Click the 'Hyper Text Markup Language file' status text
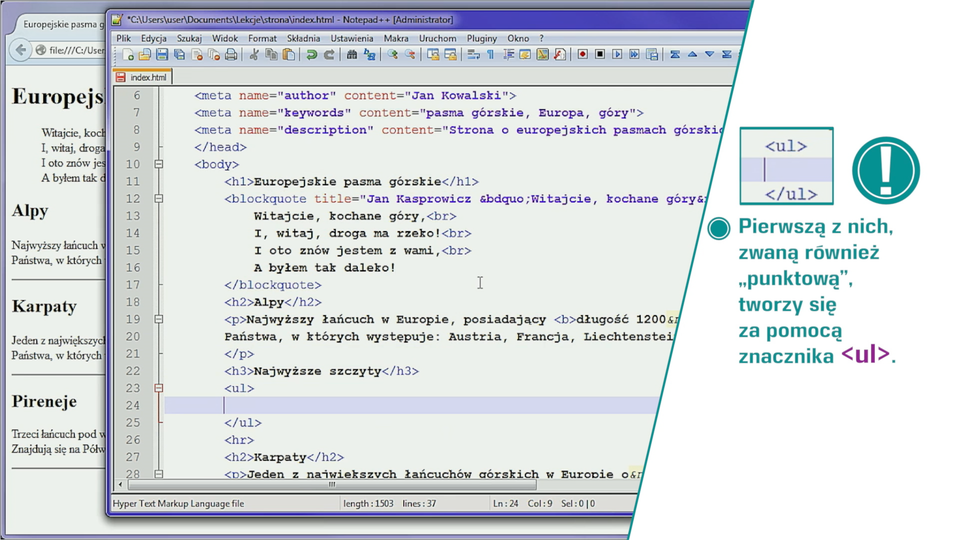Viewport: 960px width, 540px height. (x=178, y=503)
